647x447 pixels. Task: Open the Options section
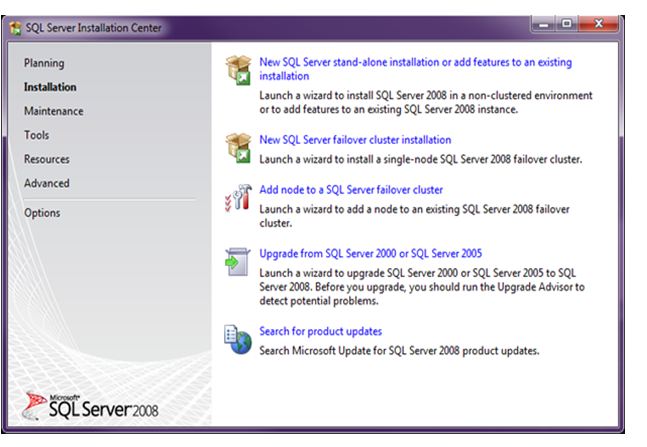click(42, 213)
